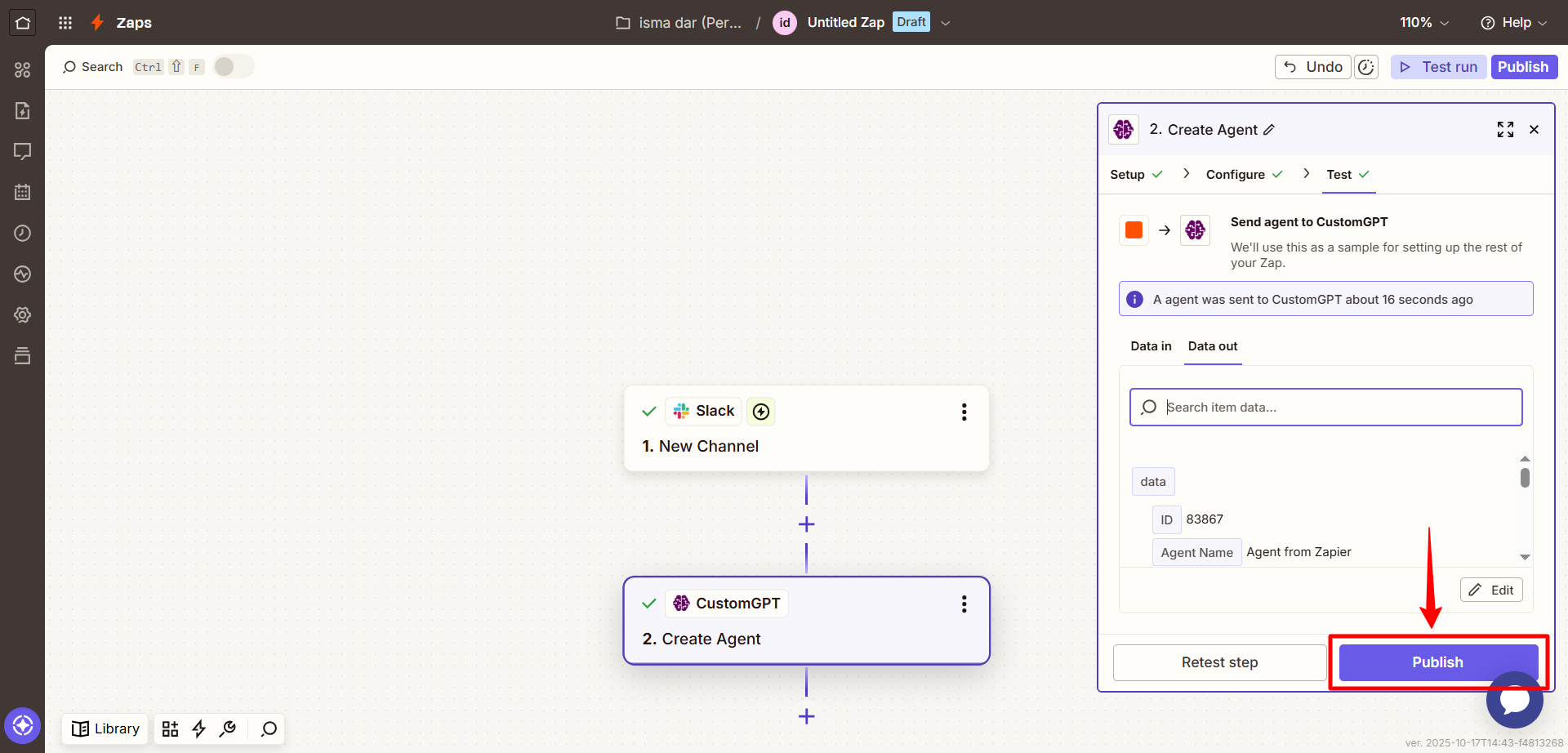Open the comments sidebar icon

(22, 152)
